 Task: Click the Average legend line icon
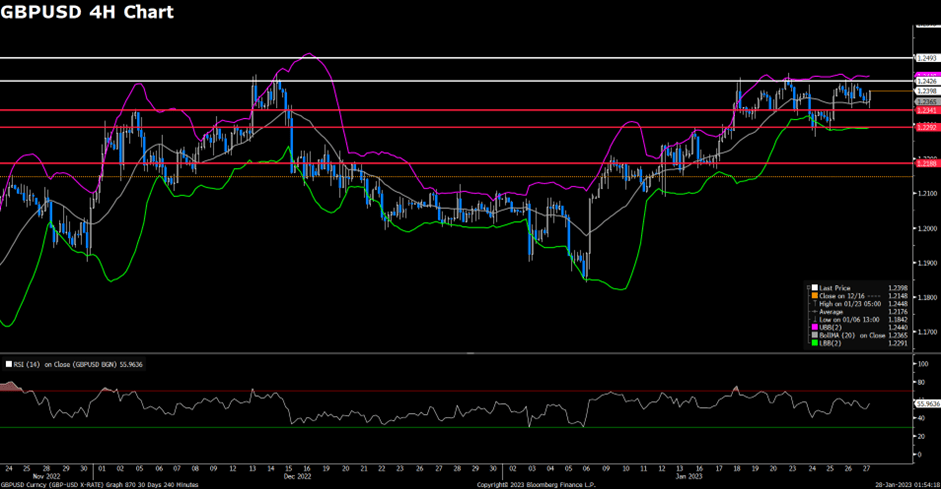(x=813, y=312)
